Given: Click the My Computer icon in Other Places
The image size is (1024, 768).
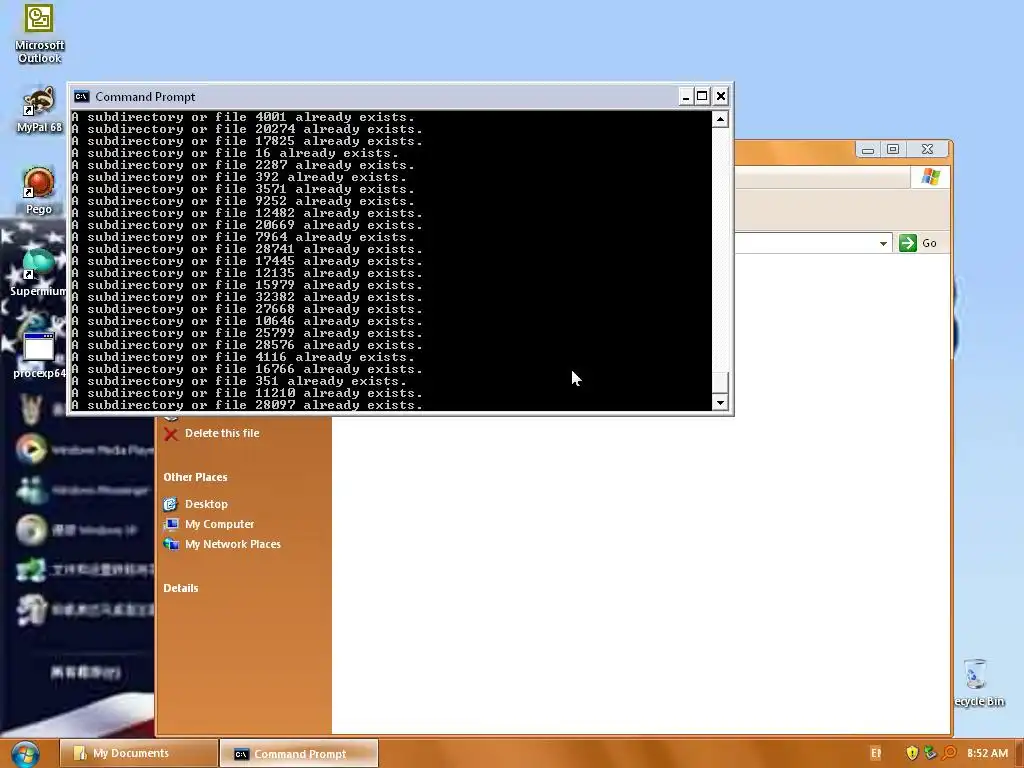Looking at the screenshot, I should pyautogui.click(x=170, y=524).
